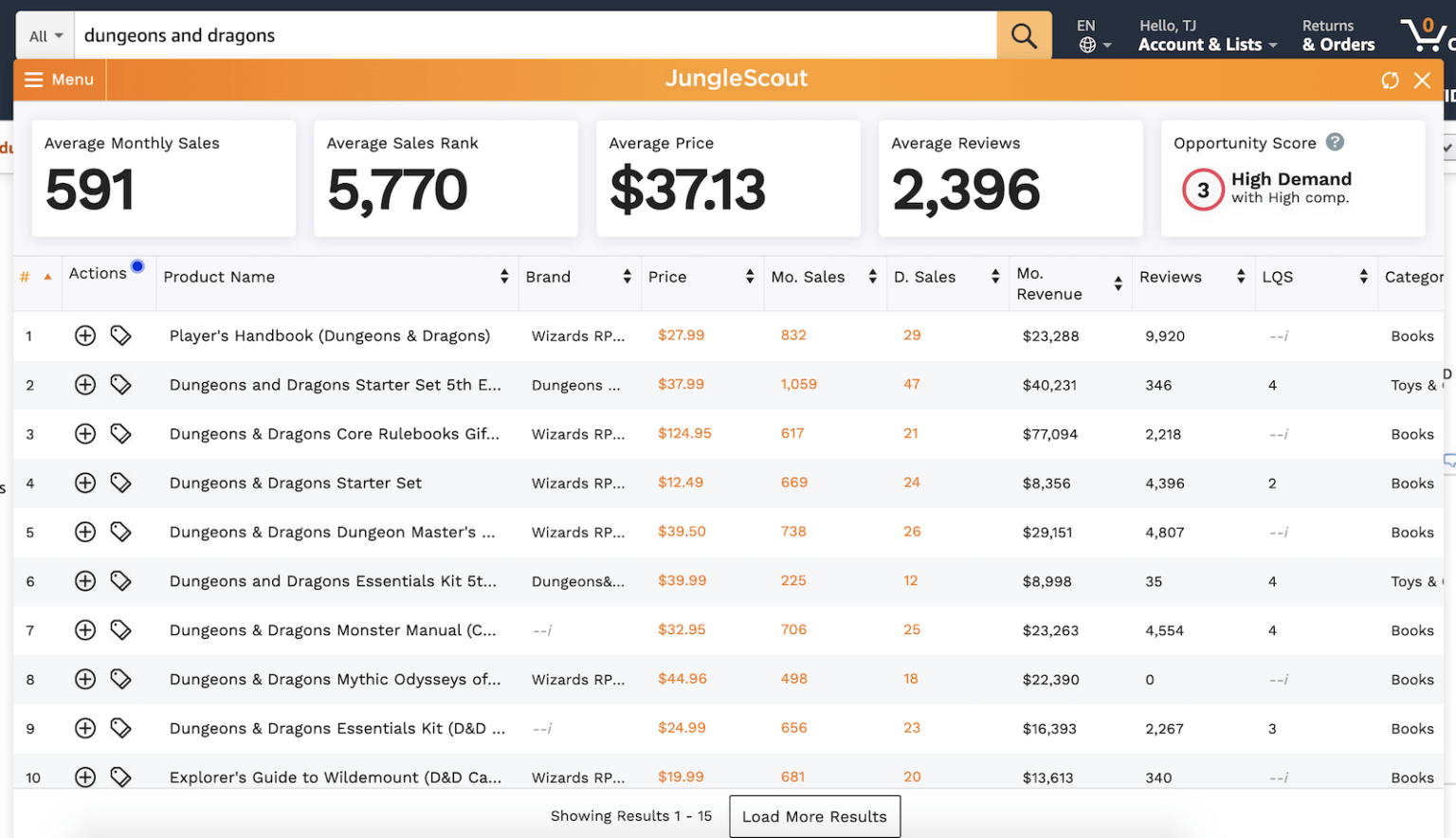Image resolution: width=1456 pixels, height=838 pixels.
Task: Click tag icon for Explorer's Guide row
Action: 120,777
